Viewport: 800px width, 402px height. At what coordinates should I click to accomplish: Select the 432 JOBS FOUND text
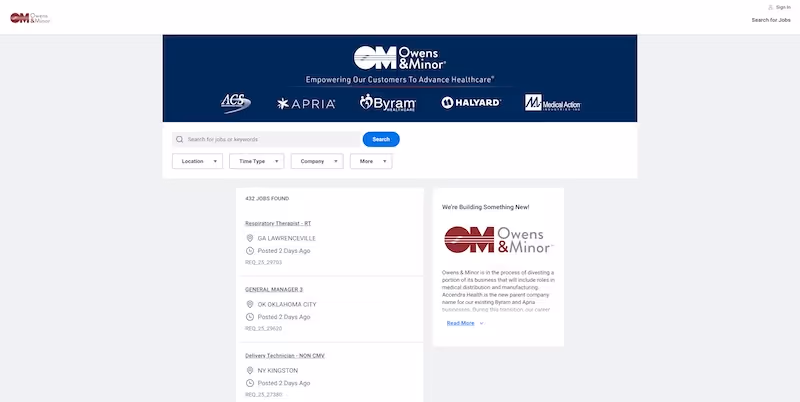pos(267,198)
